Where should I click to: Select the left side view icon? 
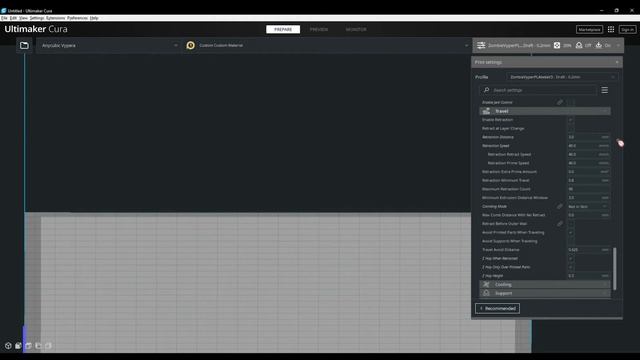click(x=38, y=346)
